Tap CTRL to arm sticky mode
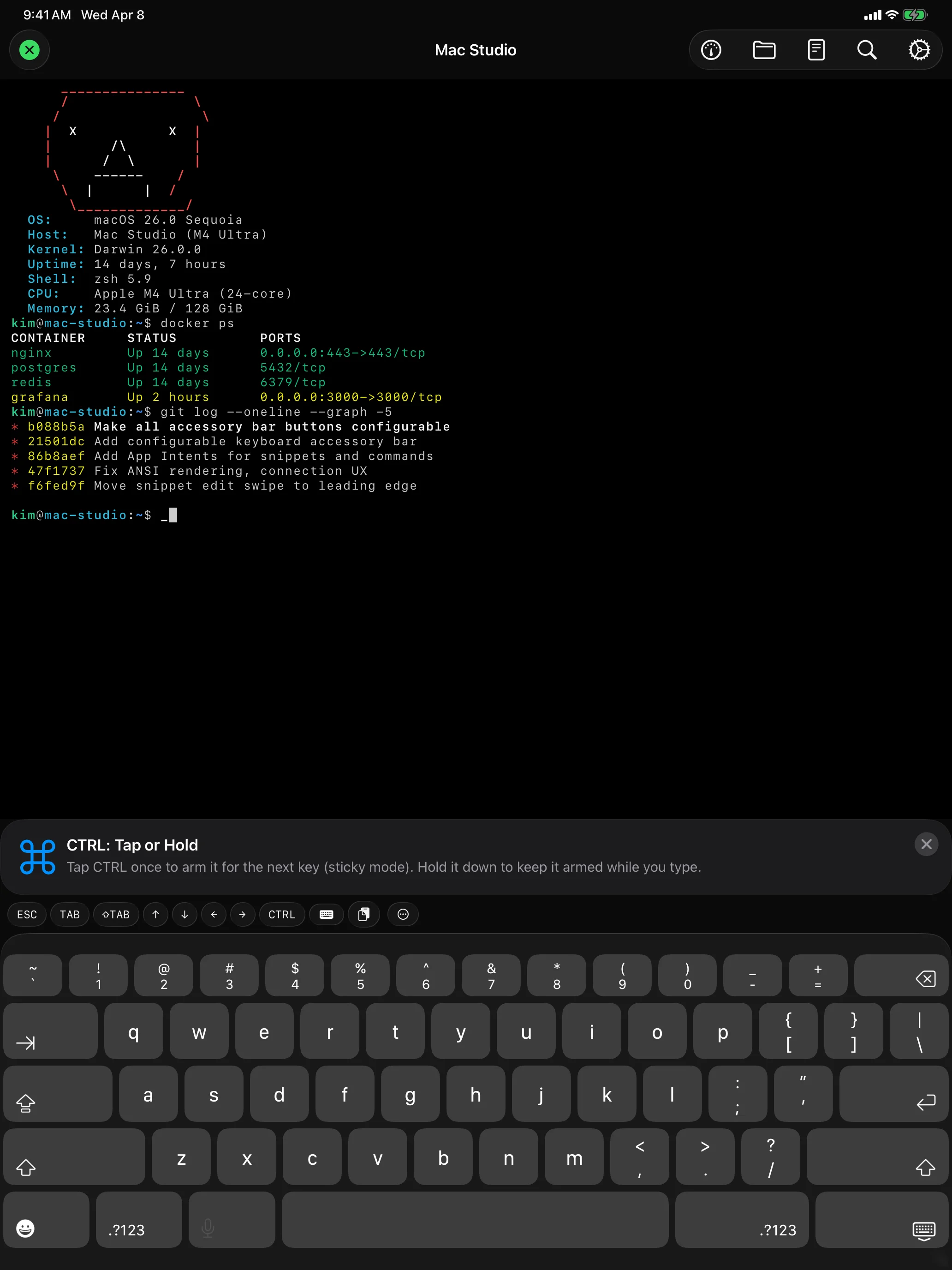The image size is (952, 1270). (x=282, y=914)
